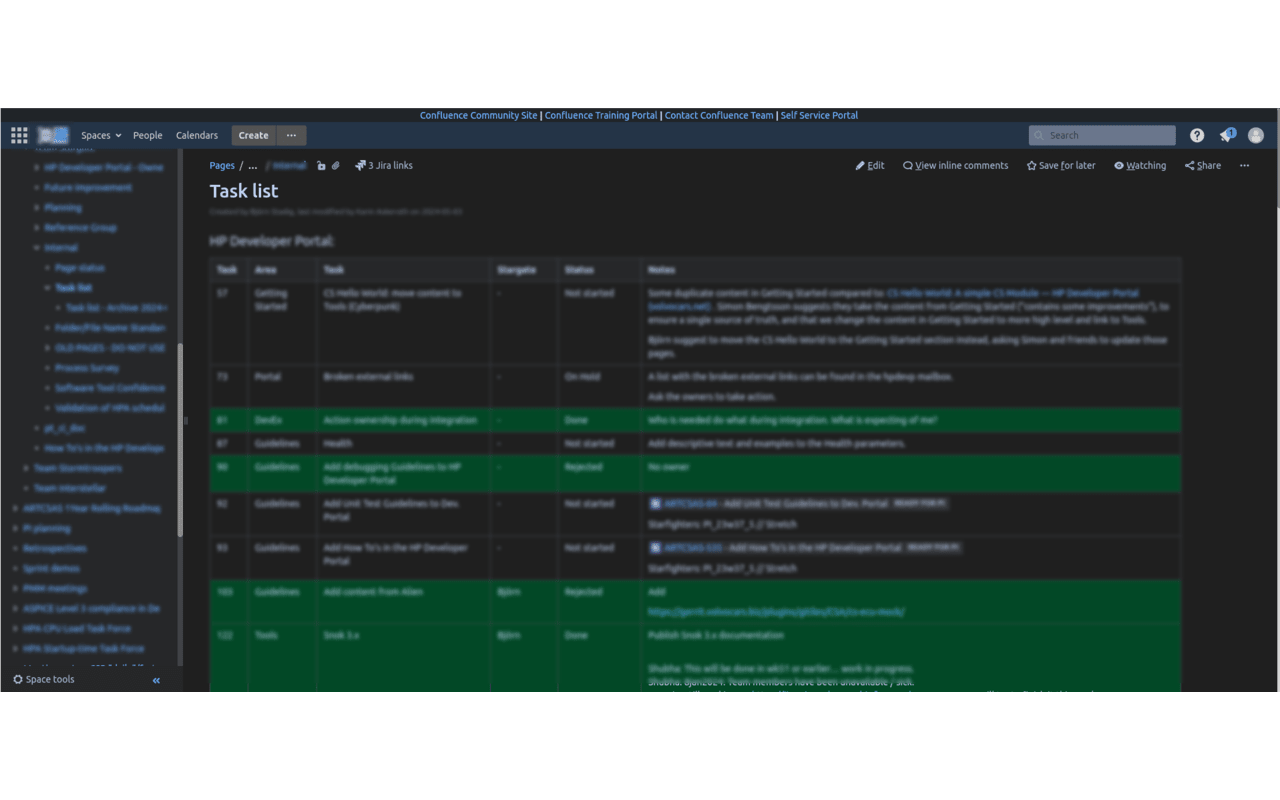Screen dimensions: 1280x800
Task: Open Space tools gear
Action: point(44,680)
